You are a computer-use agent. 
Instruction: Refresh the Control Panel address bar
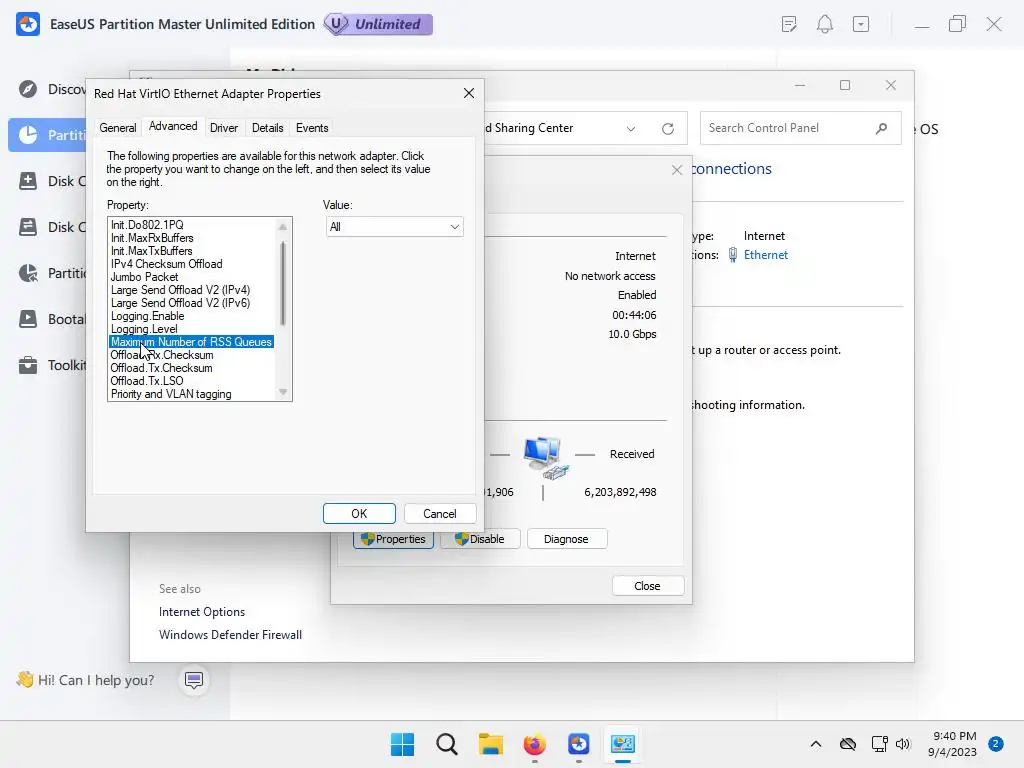667,129
